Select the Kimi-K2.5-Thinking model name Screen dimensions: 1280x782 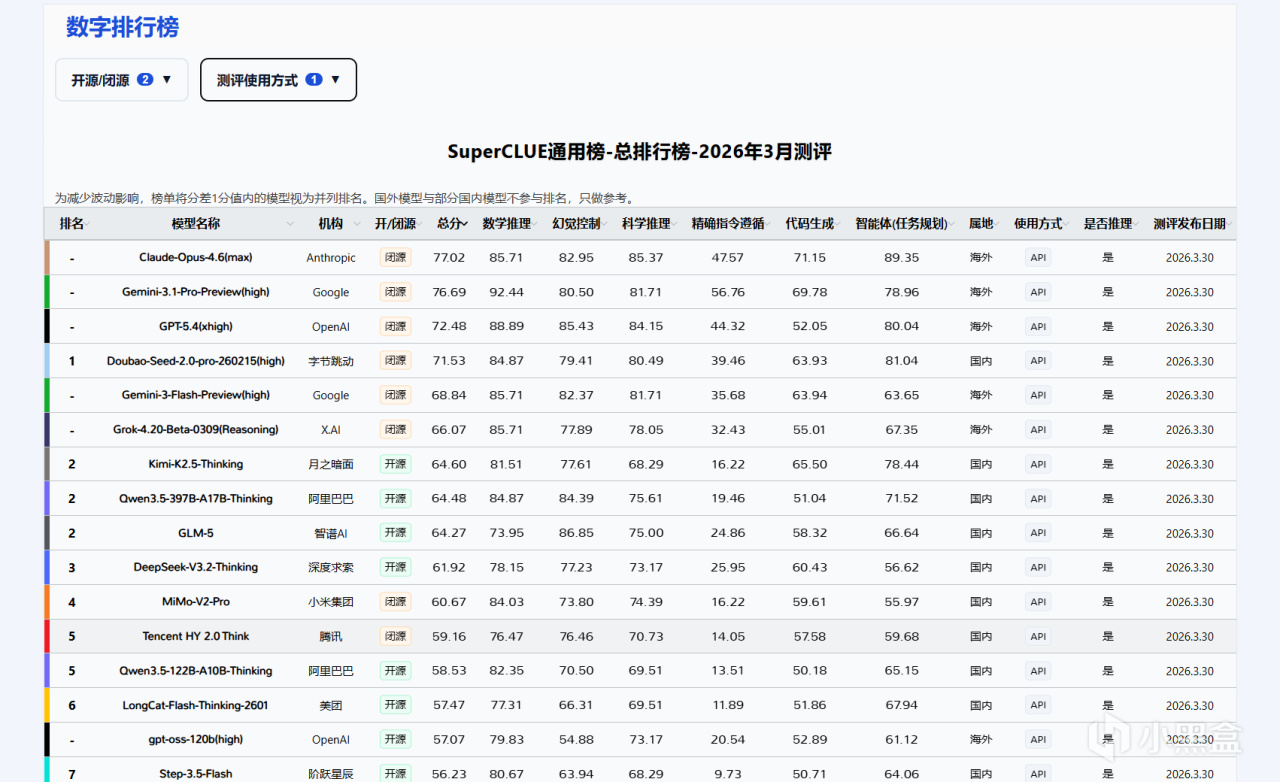pyautogui.click(x=196, y=464)
